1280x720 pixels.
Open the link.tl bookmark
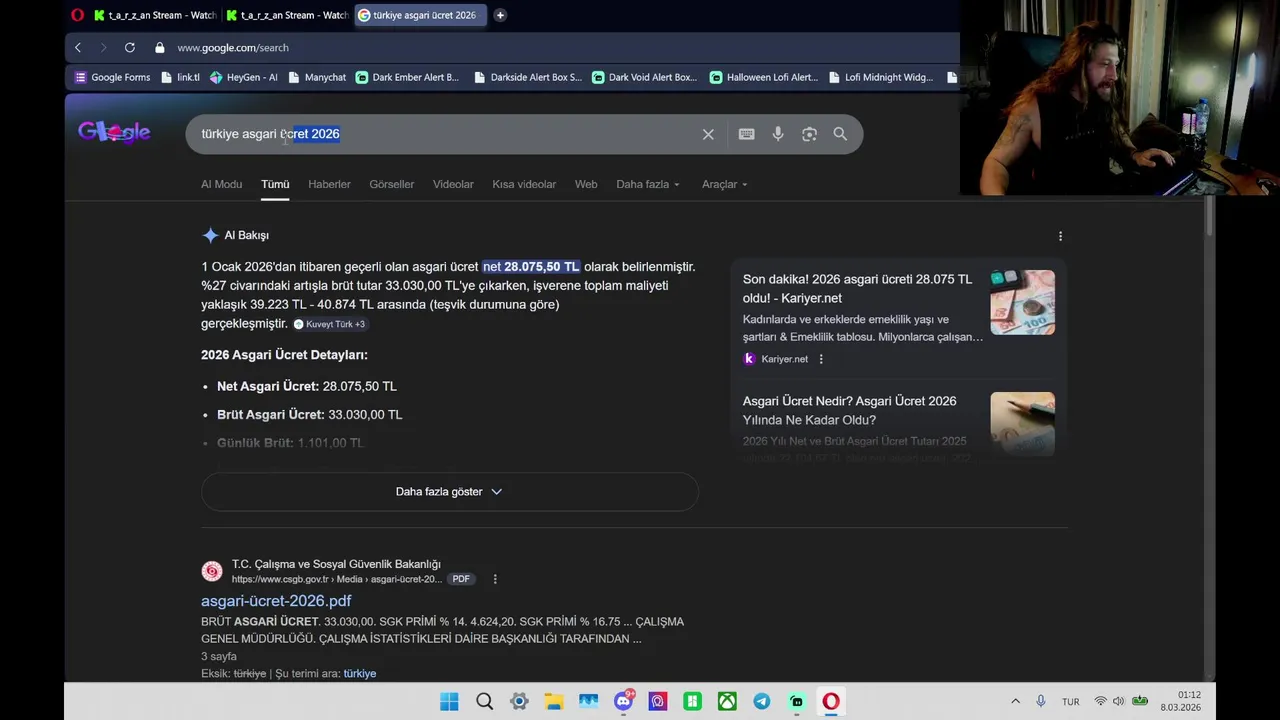[180, 77]
